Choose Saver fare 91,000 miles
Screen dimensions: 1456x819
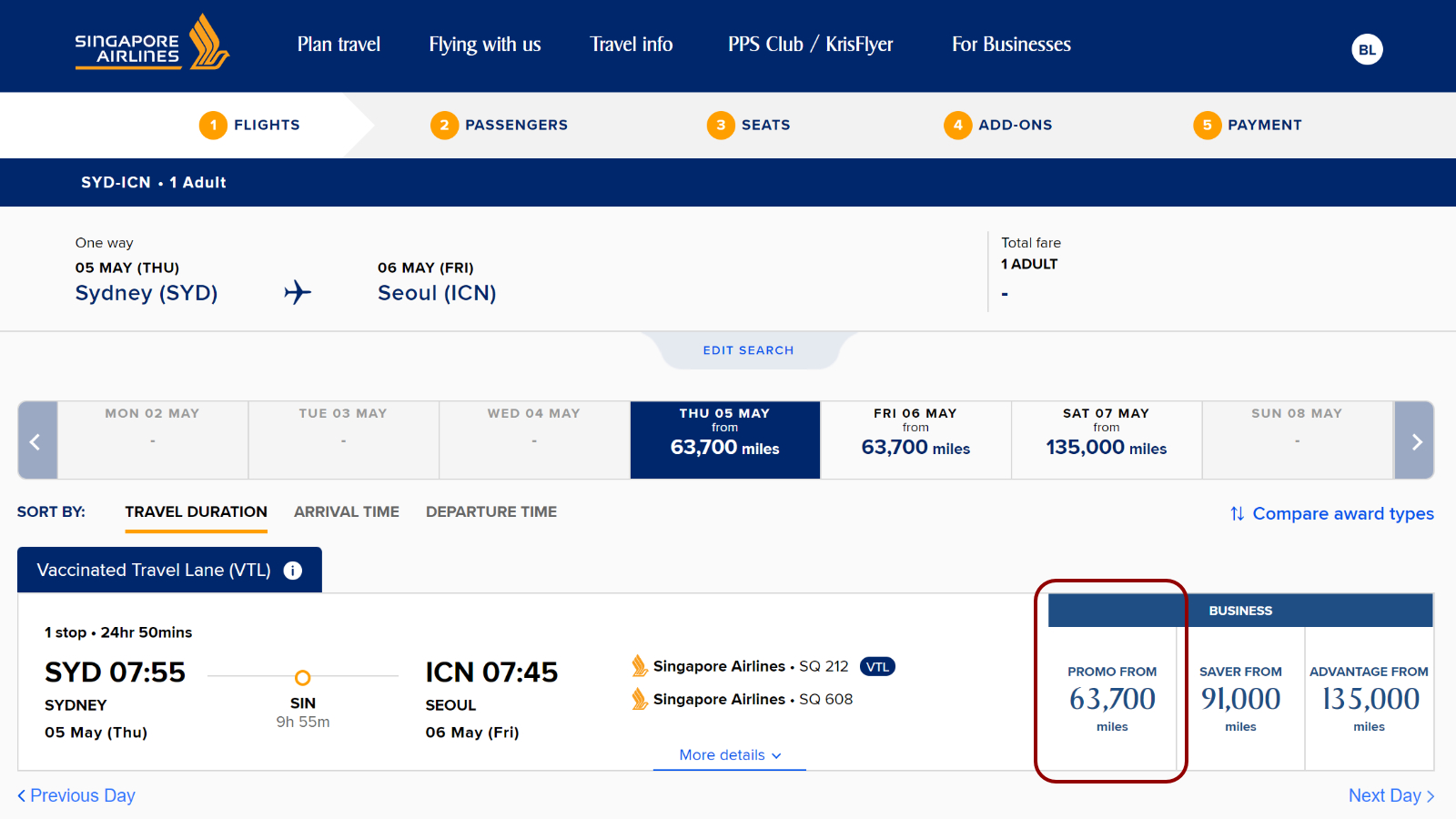coord(1240,698)
